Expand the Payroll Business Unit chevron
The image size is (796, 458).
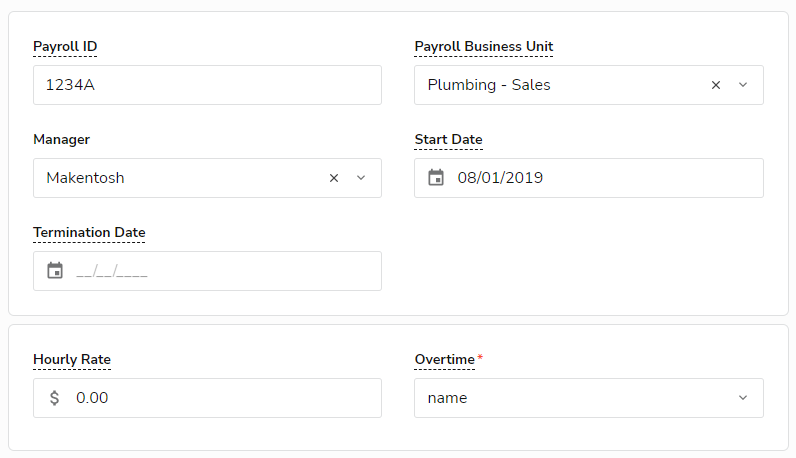tap(743, 85)
